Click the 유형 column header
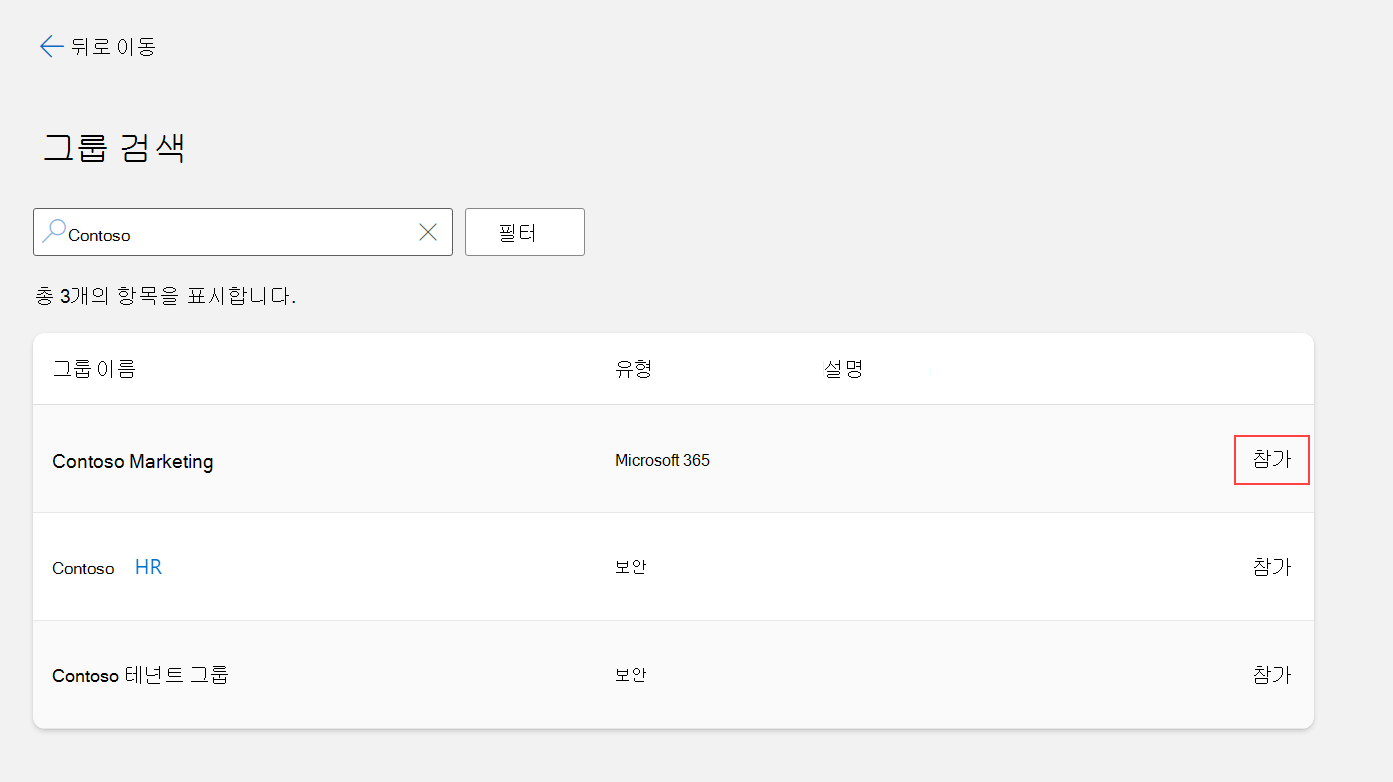Image resolution: width=1393 pixels, height=782 pixels. pyautogui.click(x=634, y=369)
